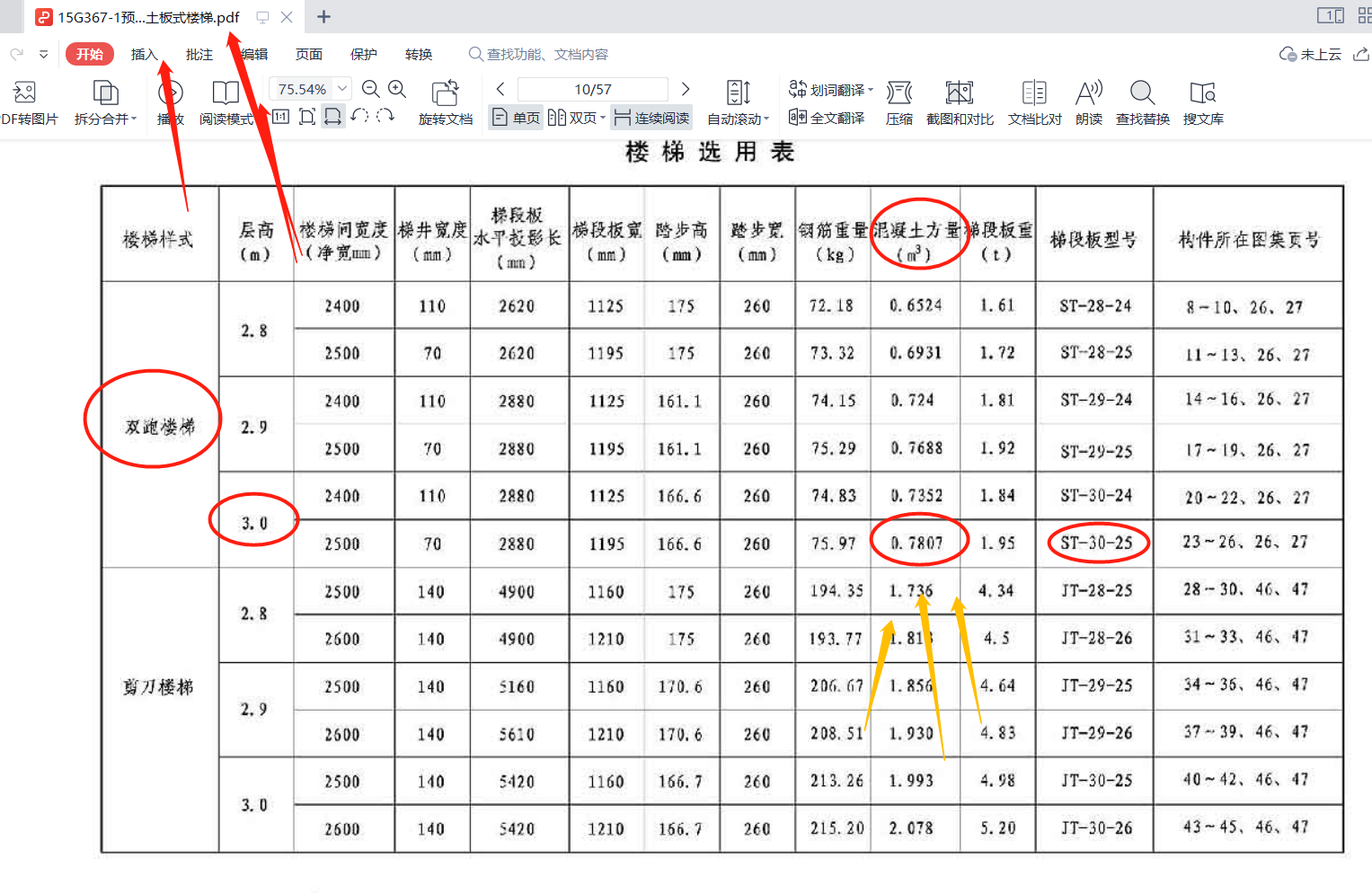The width and height of the screenshot is (1372, 893).
Task: Close the 15G367-1 pdf document tab
Action: pyautogui.click(x=287, y=17)
